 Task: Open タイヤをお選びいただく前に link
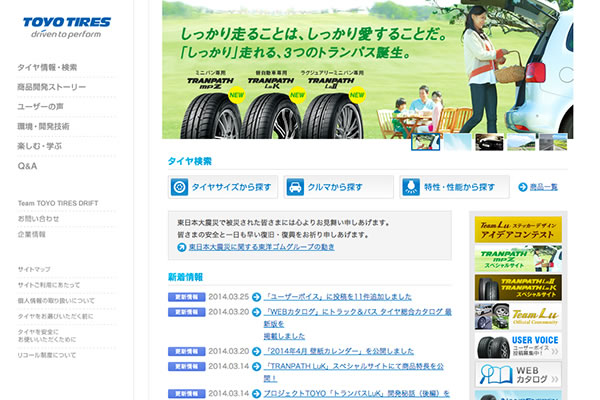(55, 317)
